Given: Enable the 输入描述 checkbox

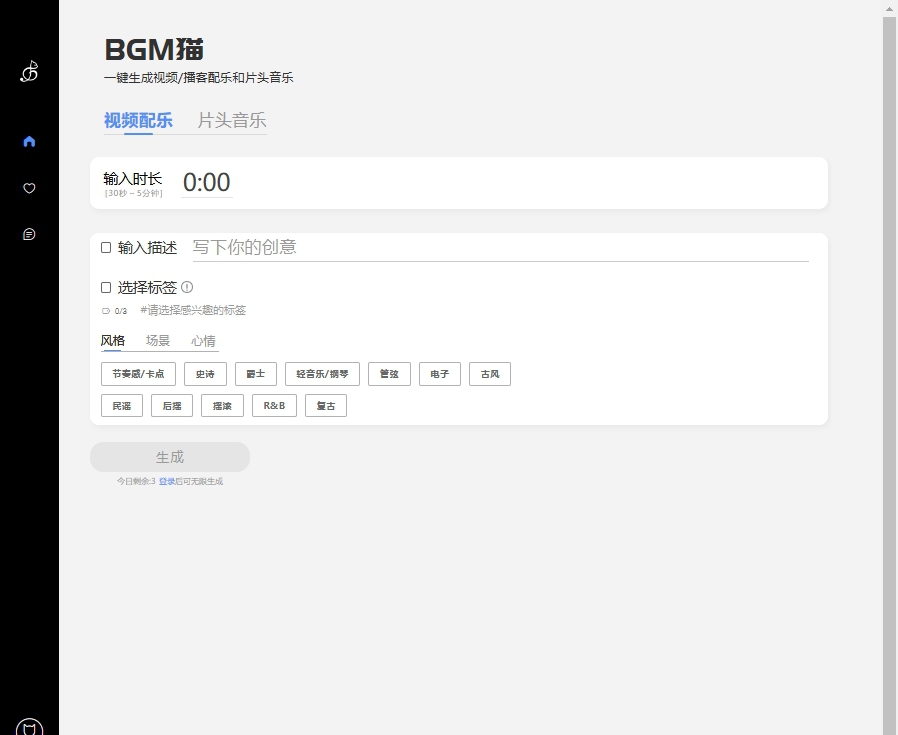Looking at the screenshot, I should 106,247.
